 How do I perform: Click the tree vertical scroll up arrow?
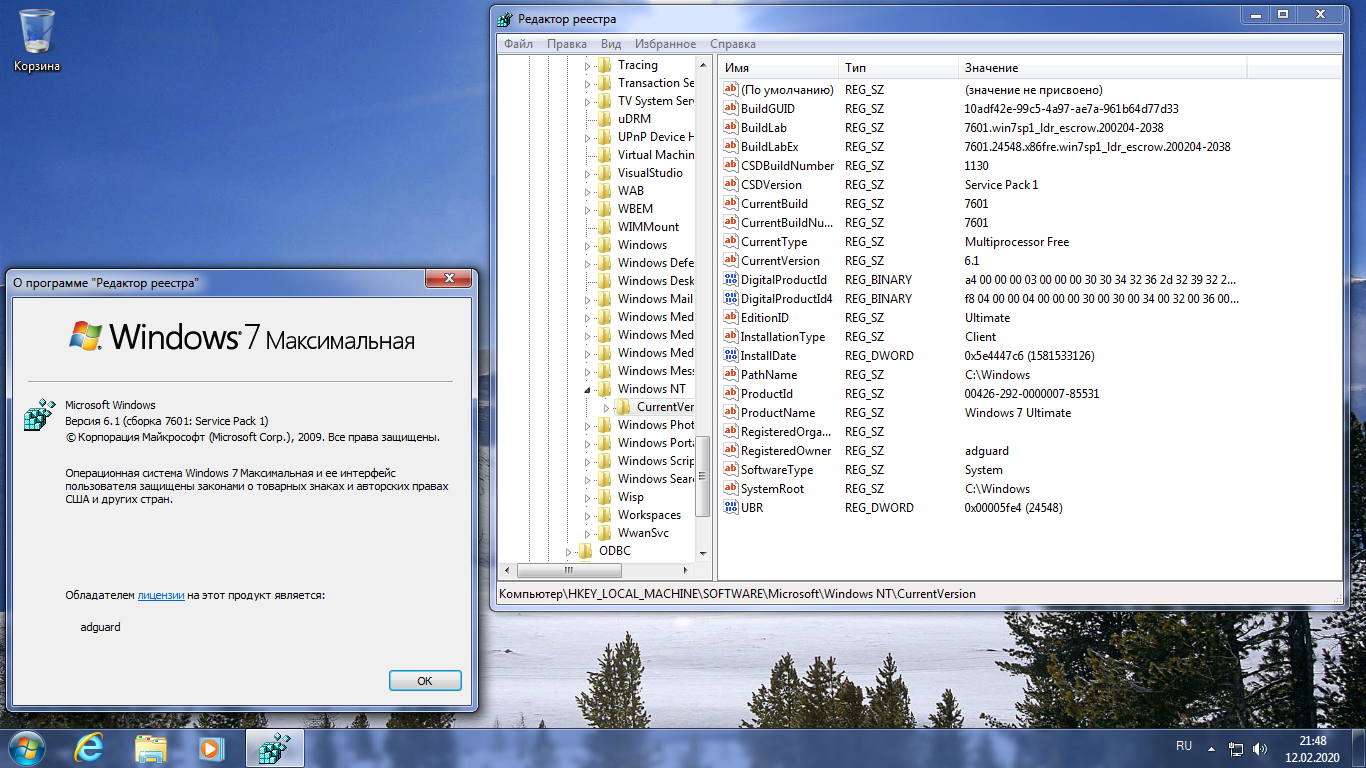(x=703, y=64)
